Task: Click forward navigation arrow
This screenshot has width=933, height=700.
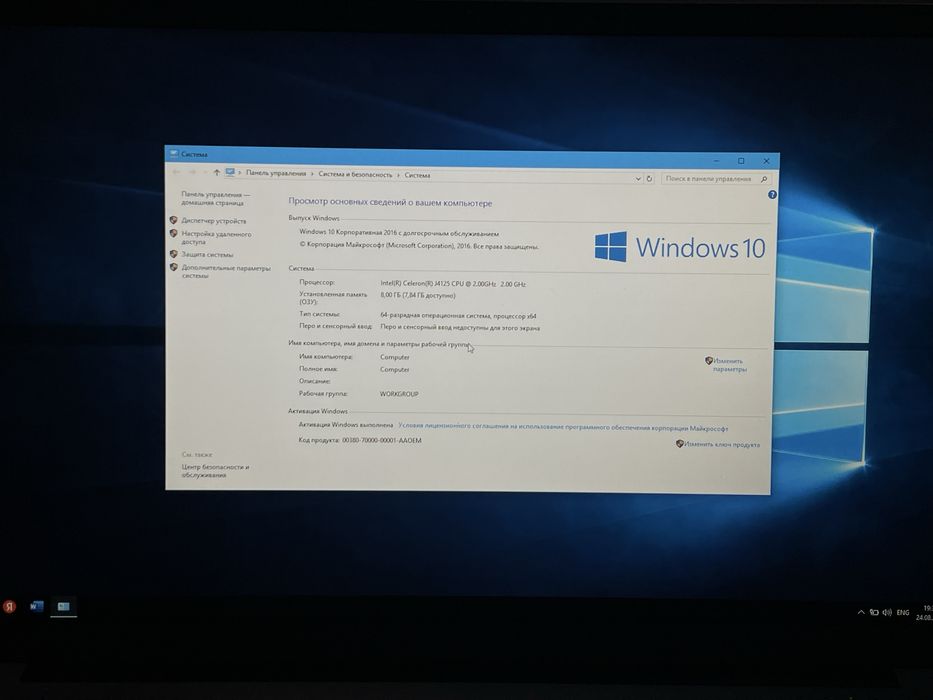Action: [x=192, y=172]
